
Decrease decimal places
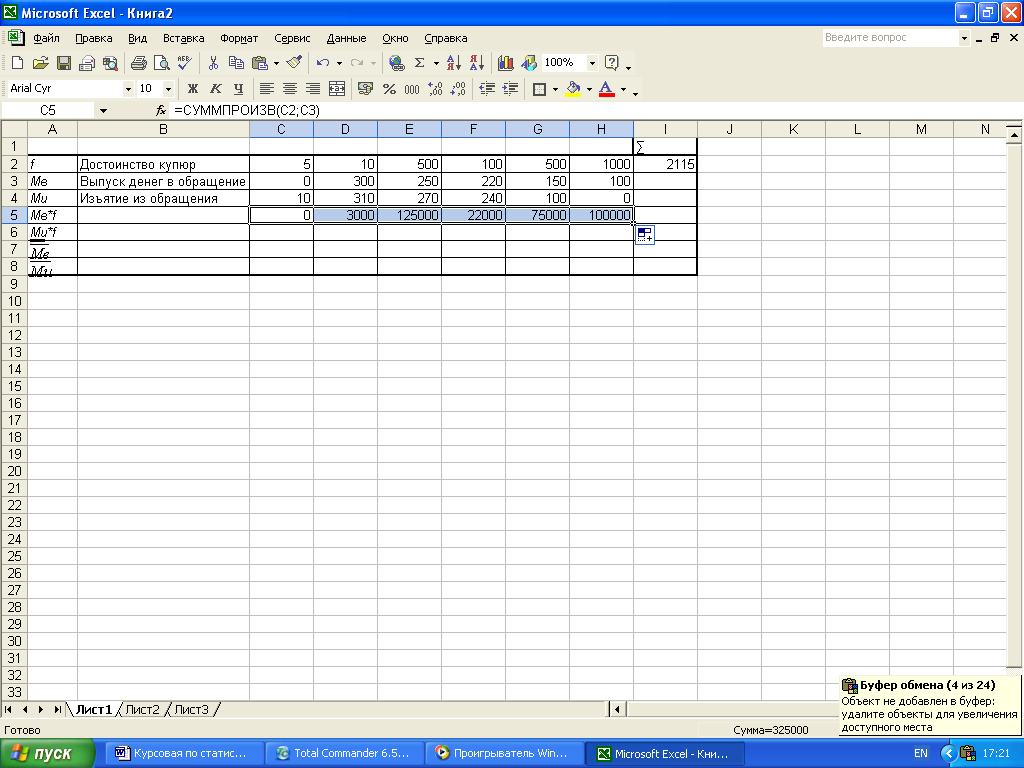[x=458, y=89]
